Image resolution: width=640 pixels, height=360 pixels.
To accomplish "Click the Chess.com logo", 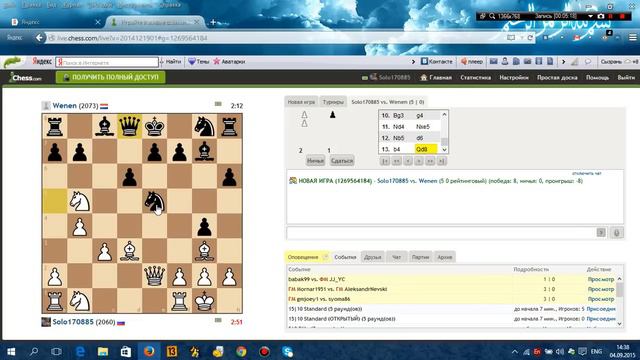I will pos(25,77).
